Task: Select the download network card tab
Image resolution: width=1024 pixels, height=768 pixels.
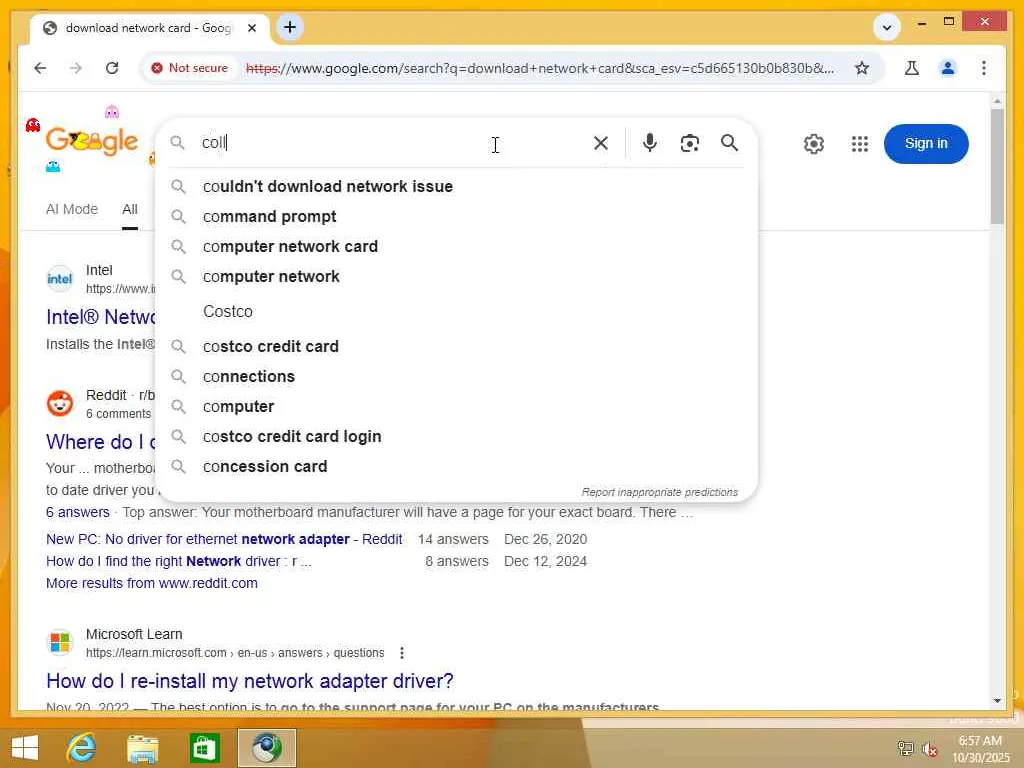Action: 148,28
